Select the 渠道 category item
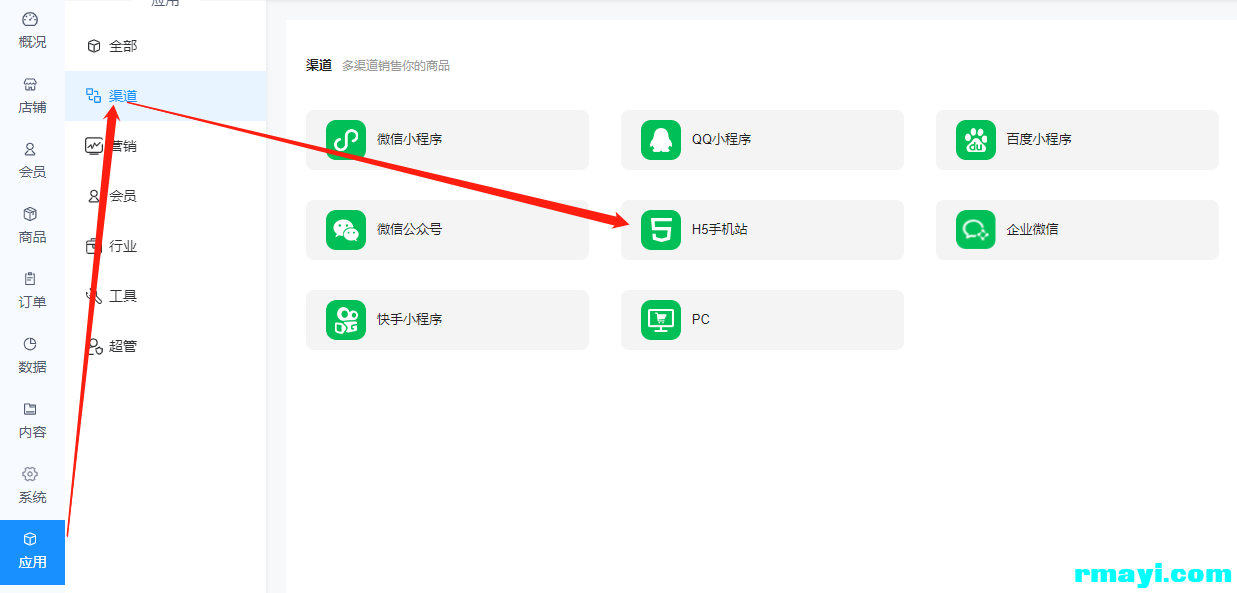1237x593 pixels. point(166,96)
